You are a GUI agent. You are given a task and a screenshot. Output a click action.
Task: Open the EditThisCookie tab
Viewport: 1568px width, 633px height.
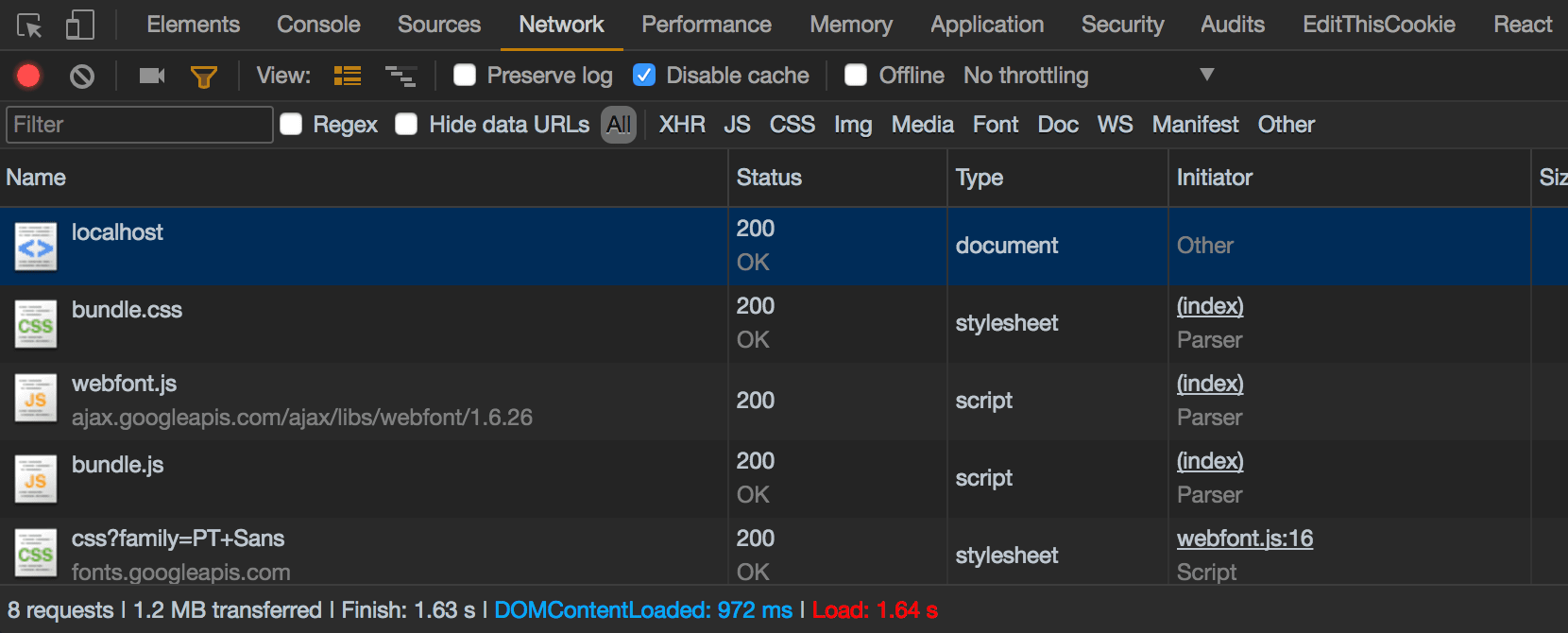coord(1379,25)
